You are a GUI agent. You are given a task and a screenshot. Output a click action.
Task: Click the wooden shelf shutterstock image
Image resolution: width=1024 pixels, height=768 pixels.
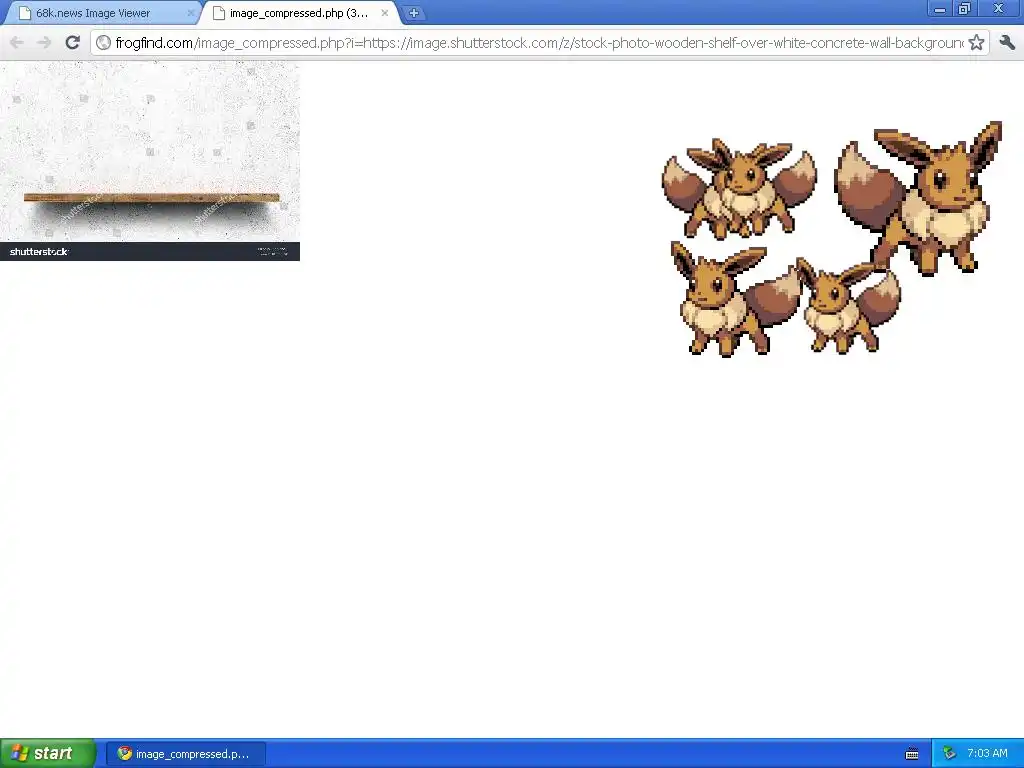pyautogui.click(x=150, y=161)
